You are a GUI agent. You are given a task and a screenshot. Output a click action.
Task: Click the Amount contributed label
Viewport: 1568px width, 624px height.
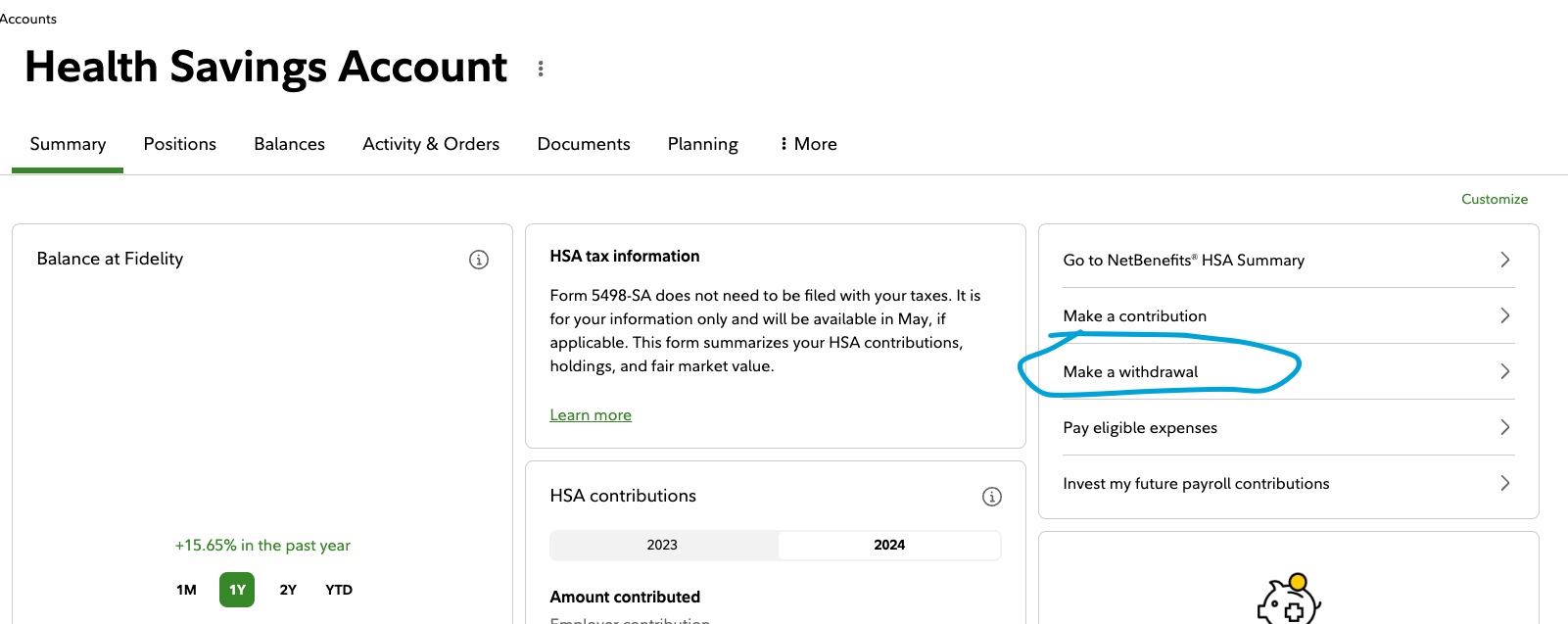point(625,598)
